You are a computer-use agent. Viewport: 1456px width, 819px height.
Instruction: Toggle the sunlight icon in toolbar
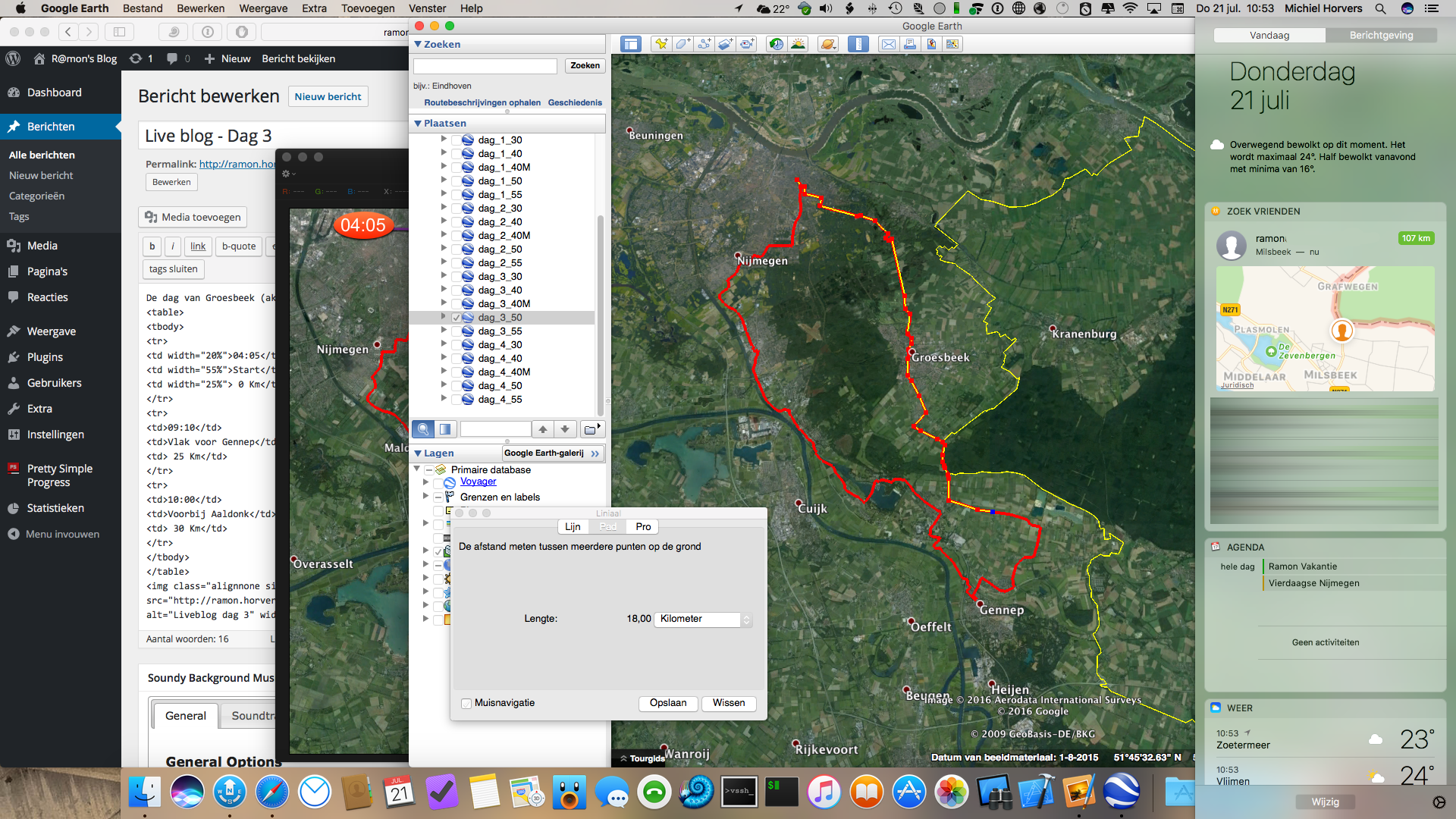click(798, 44)
